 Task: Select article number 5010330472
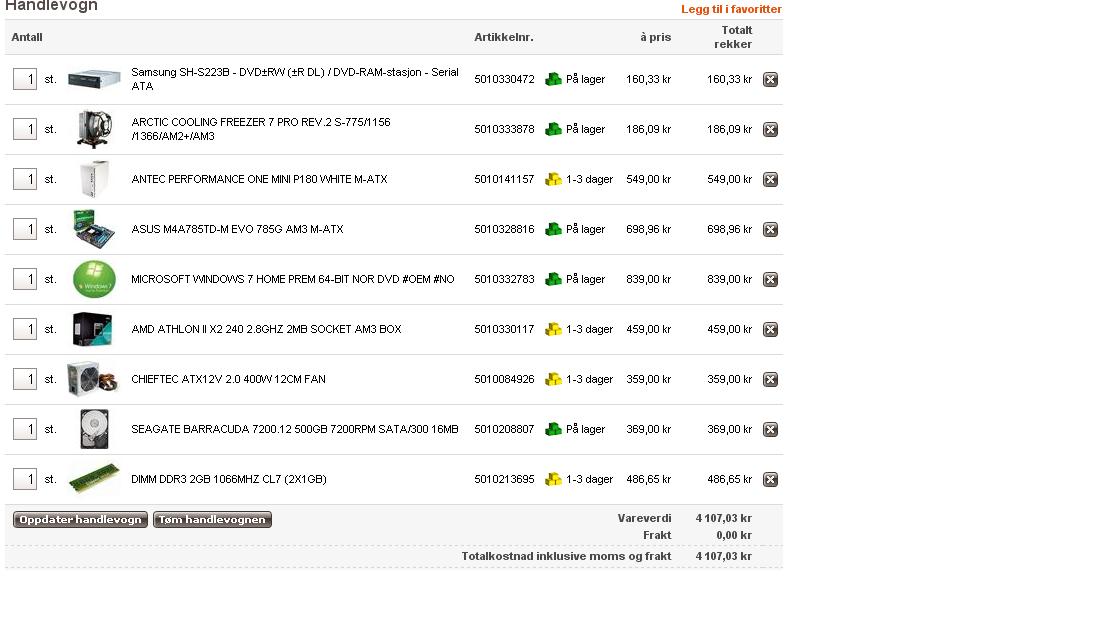click(504, 80)
